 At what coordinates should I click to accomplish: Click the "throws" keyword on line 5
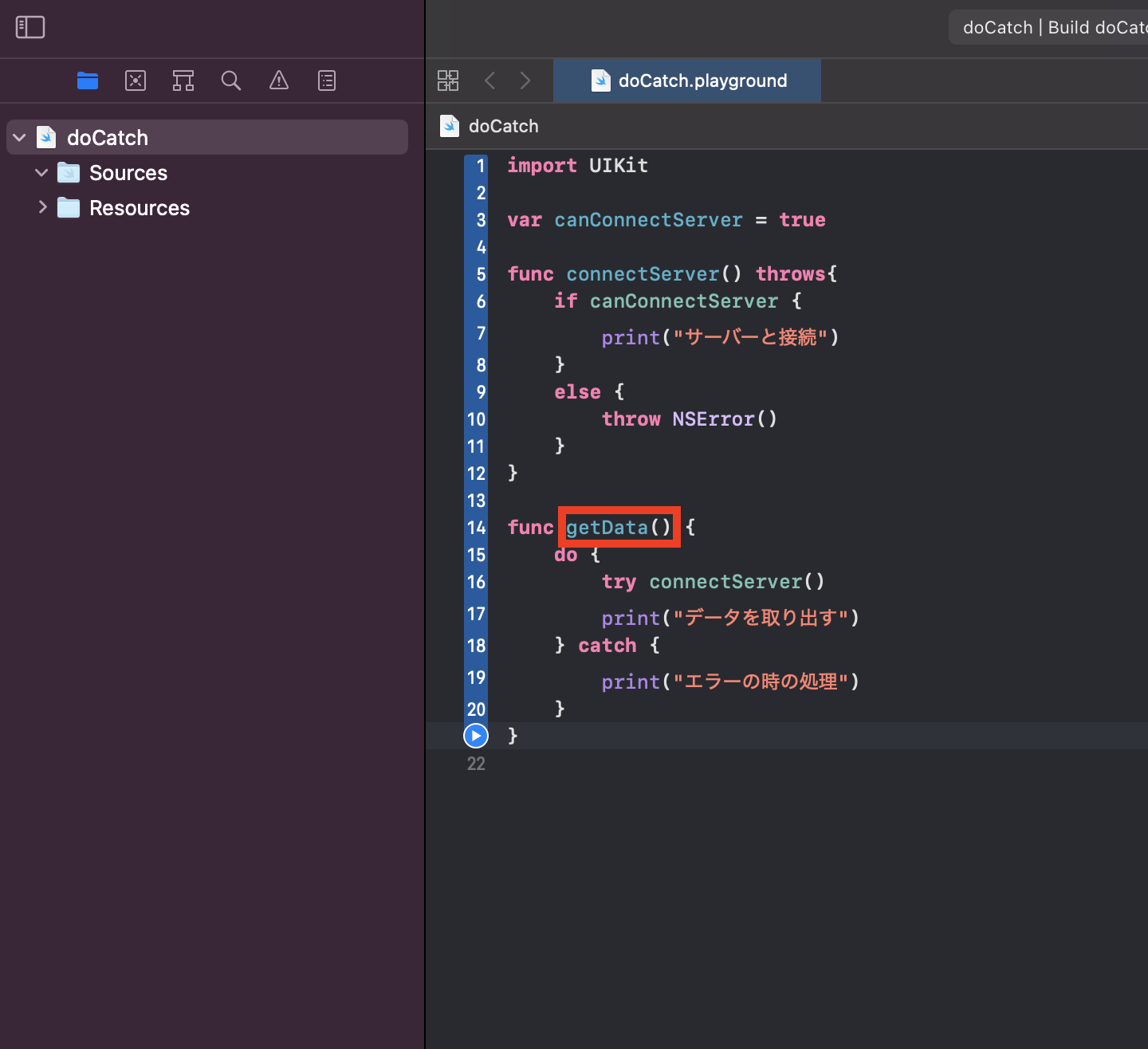(x=791, y=274)
